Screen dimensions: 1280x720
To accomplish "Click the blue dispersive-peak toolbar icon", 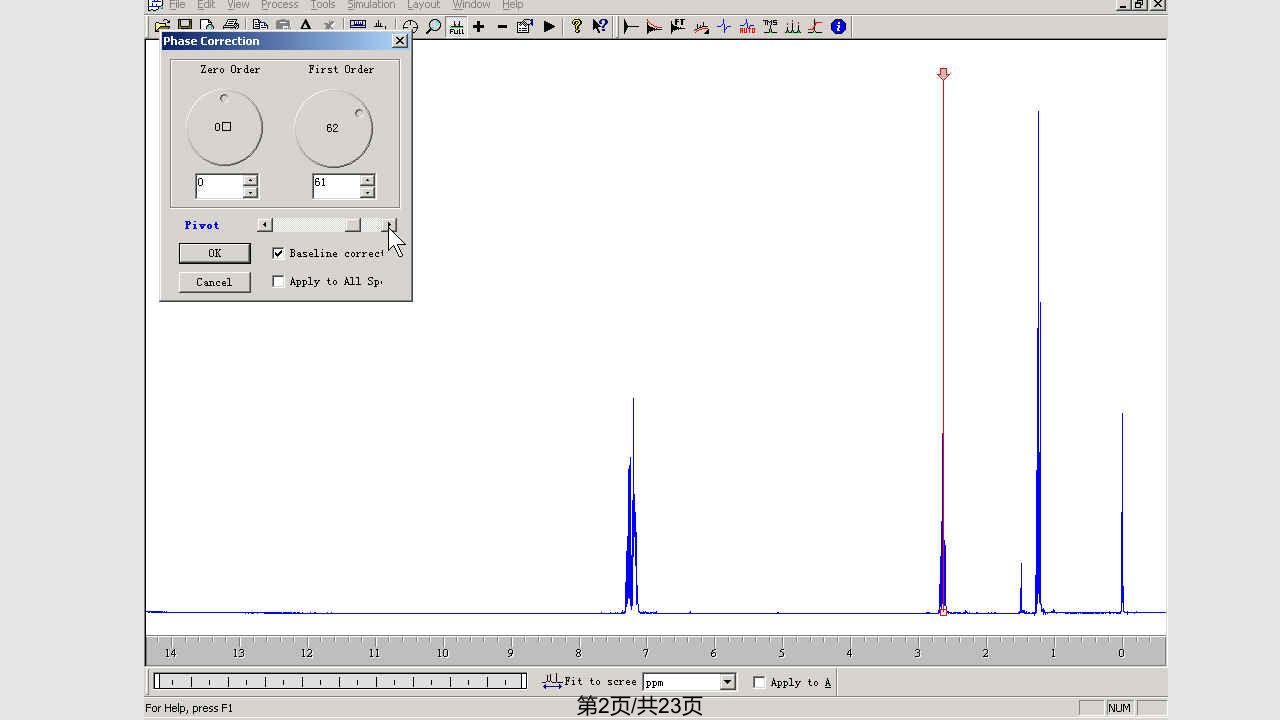I will point(724,27).
